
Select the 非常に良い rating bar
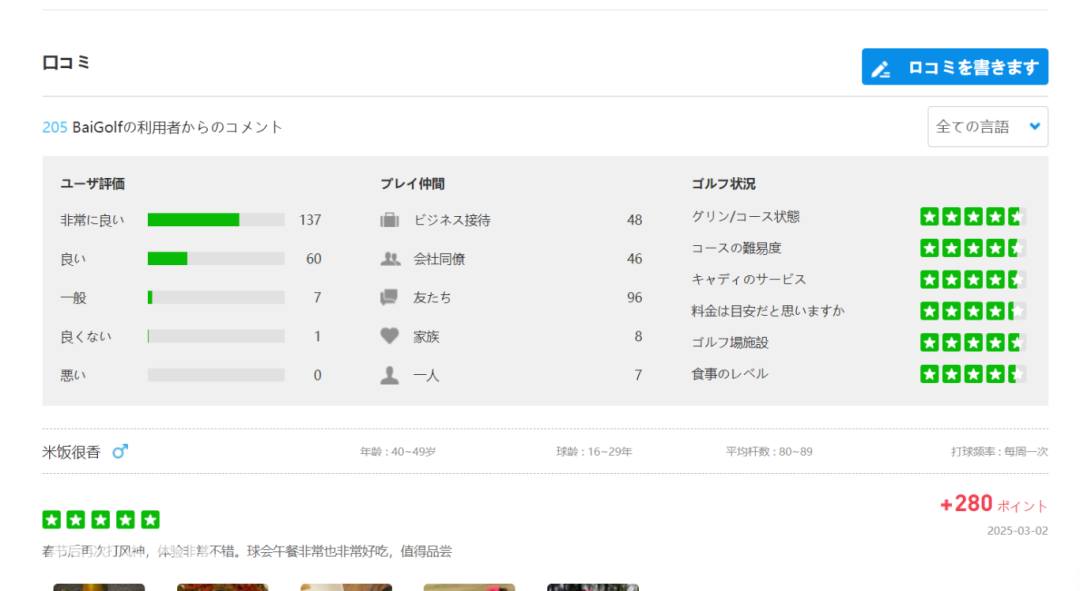click(x=215, y=220)
